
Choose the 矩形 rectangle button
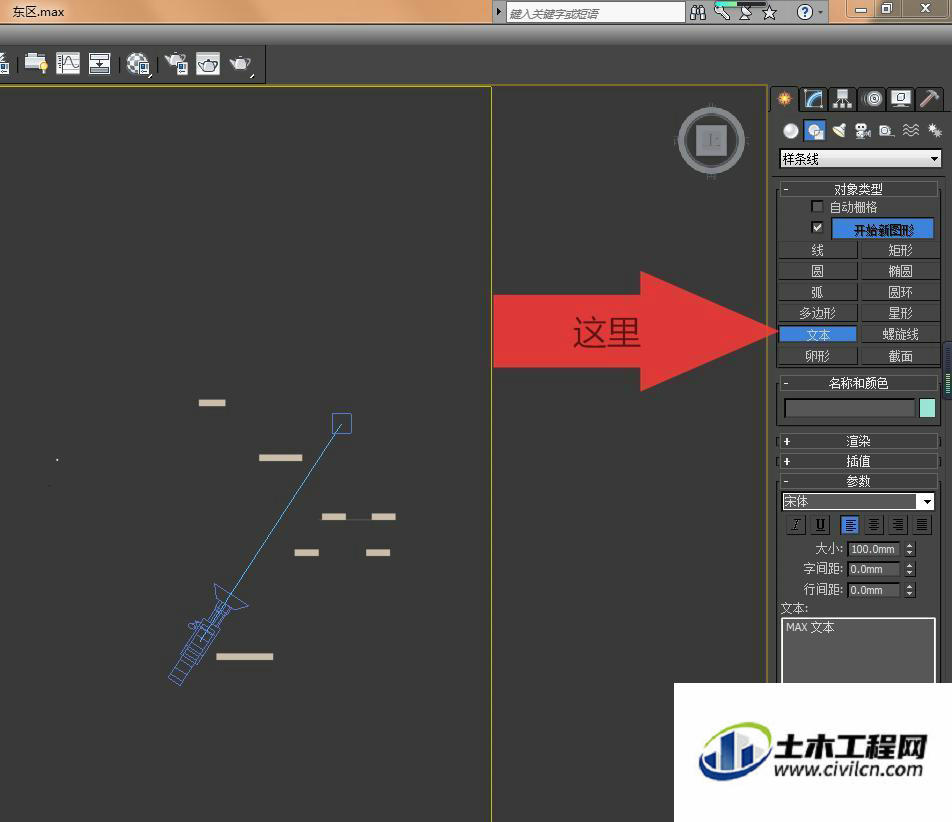tap(900, 250)
